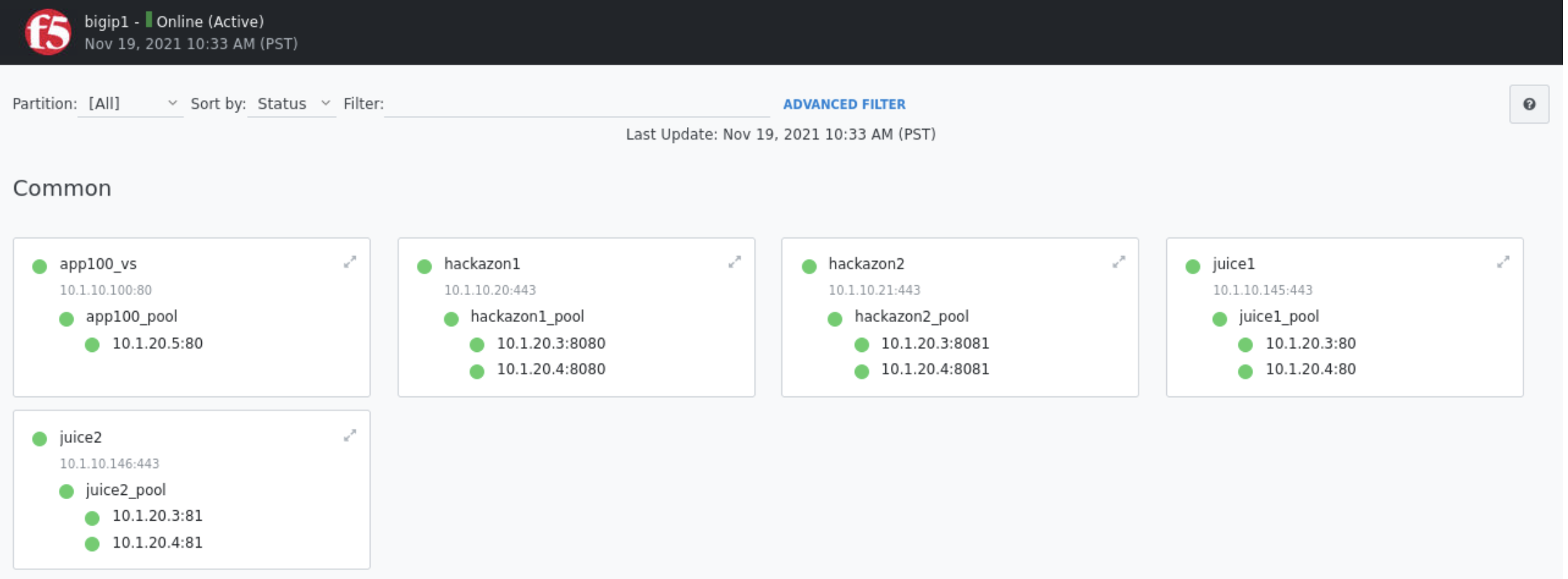This screenshot has height=579, width=1568.
Task: Click address 10.1.10.21:443
Action: [x=874, y=290]
